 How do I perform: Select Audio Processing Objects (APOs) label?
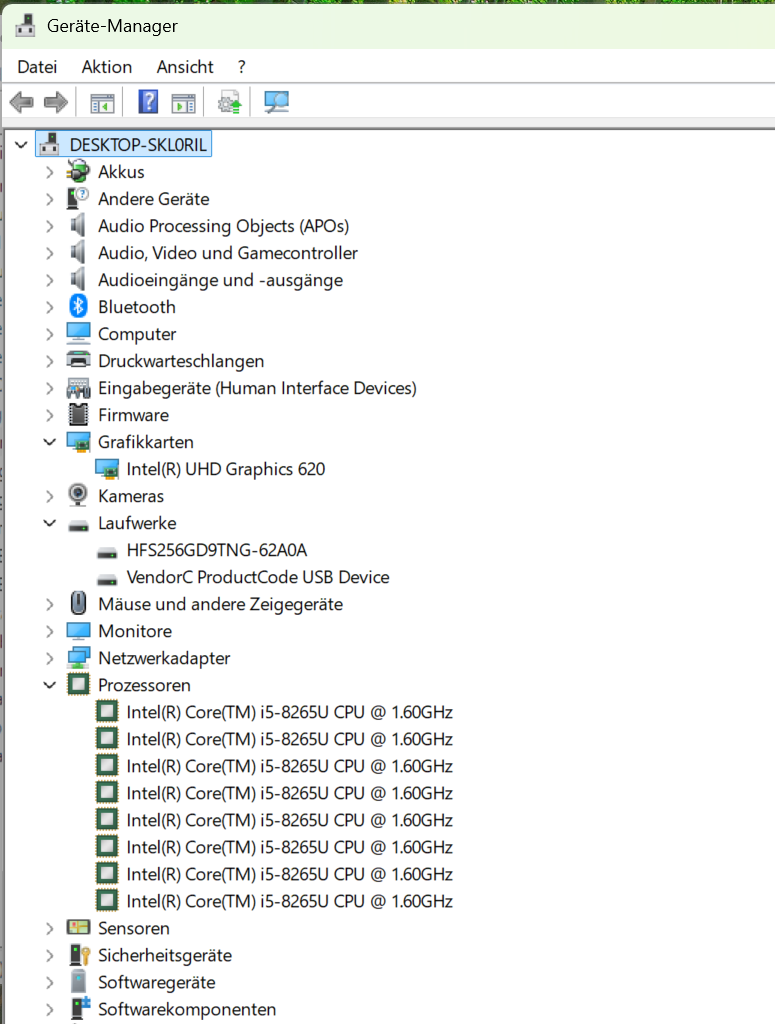pyautogui.click(x=223, y=226)
